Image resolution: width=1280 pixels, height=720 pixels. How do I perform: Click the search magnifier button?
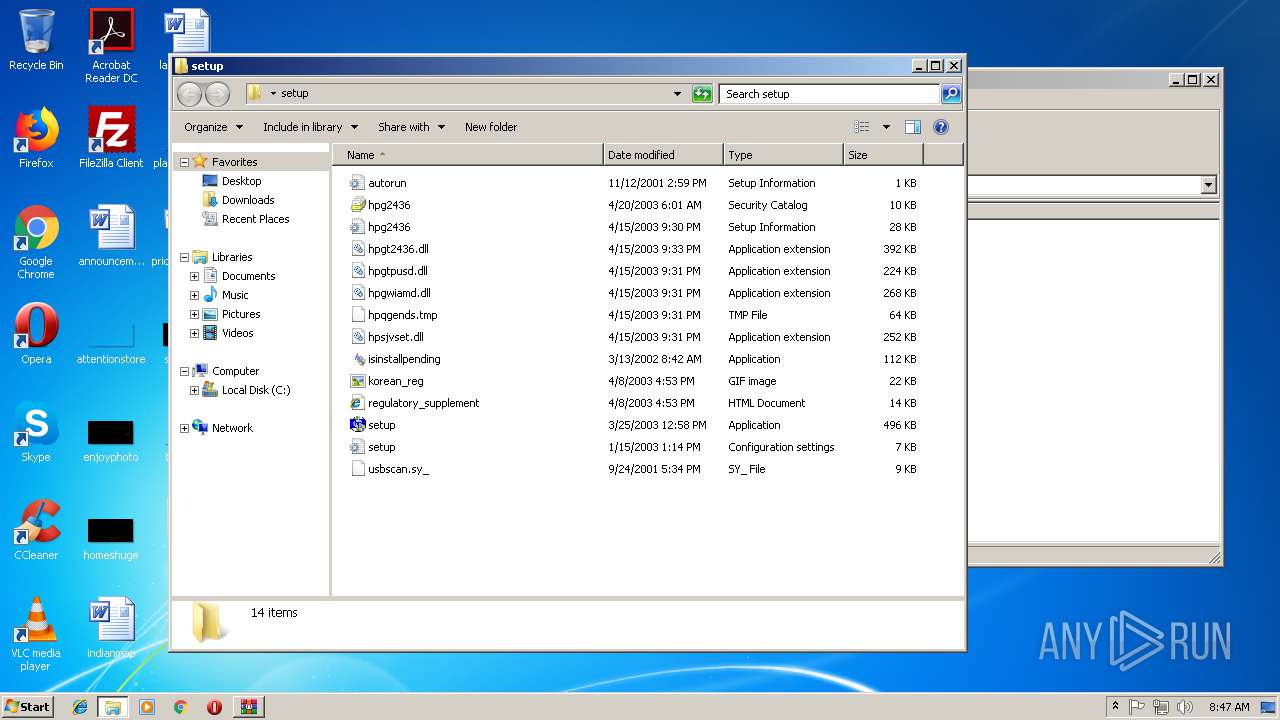point(951,94)
